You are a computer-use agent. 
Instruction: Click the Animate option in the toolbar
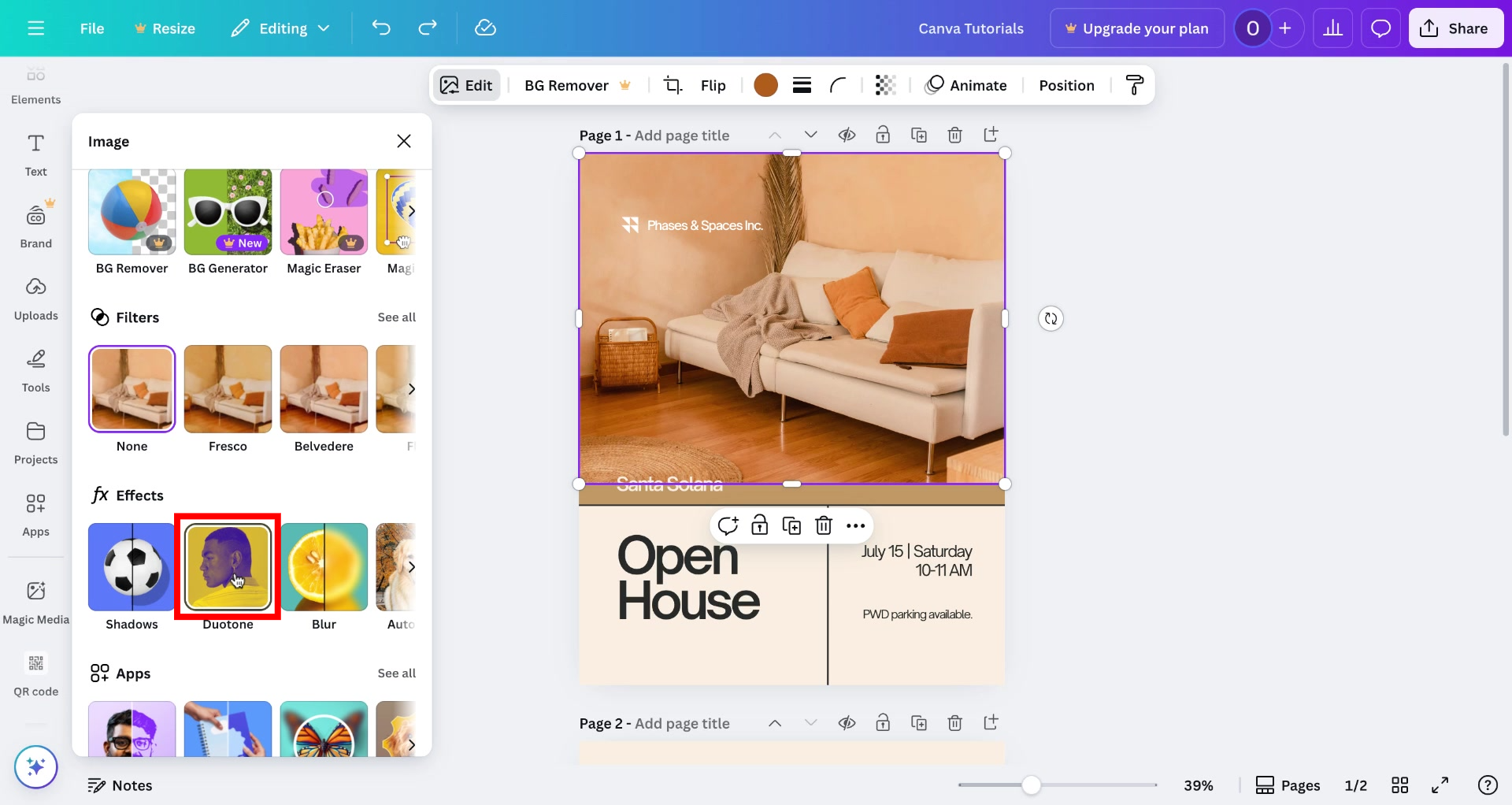[967, 85]
